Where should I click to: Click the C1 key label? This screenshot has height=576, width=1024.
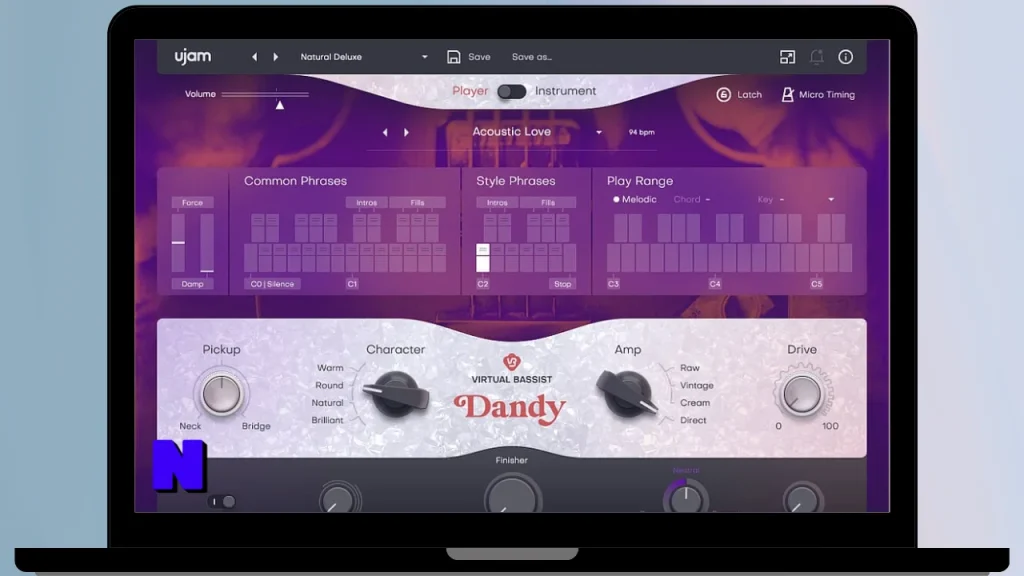click(352, 284)
